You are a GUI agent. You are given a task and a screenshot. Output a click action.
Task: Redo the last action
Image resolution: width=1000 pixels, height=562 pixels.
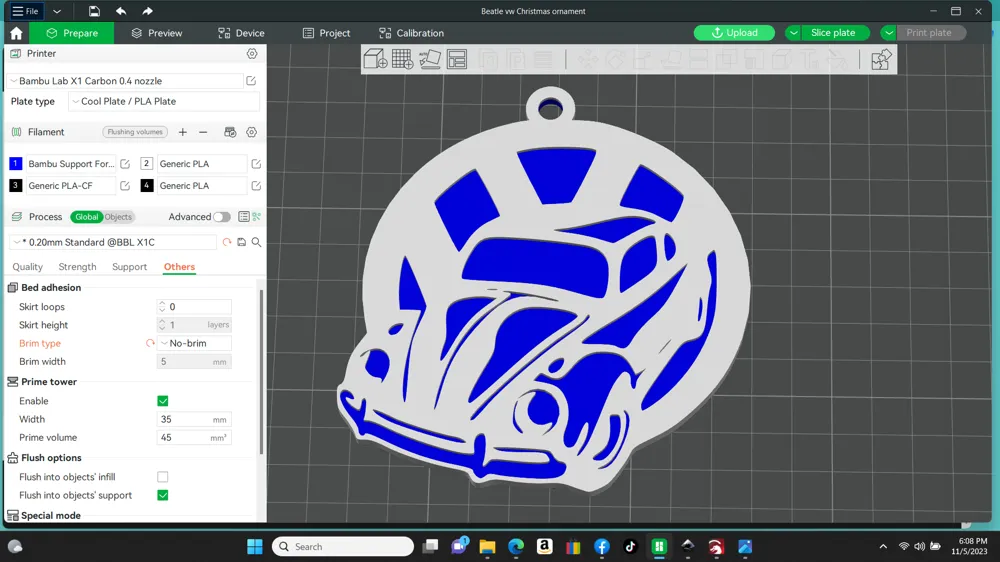point(147,11)
